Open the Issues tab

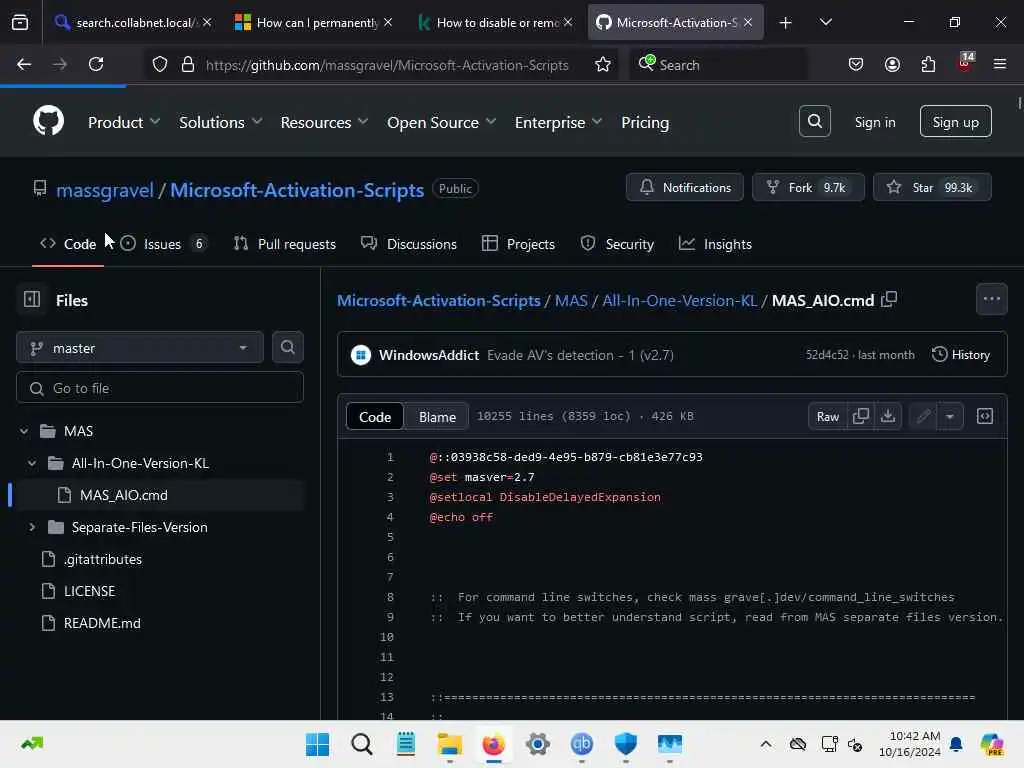[165, 244]
